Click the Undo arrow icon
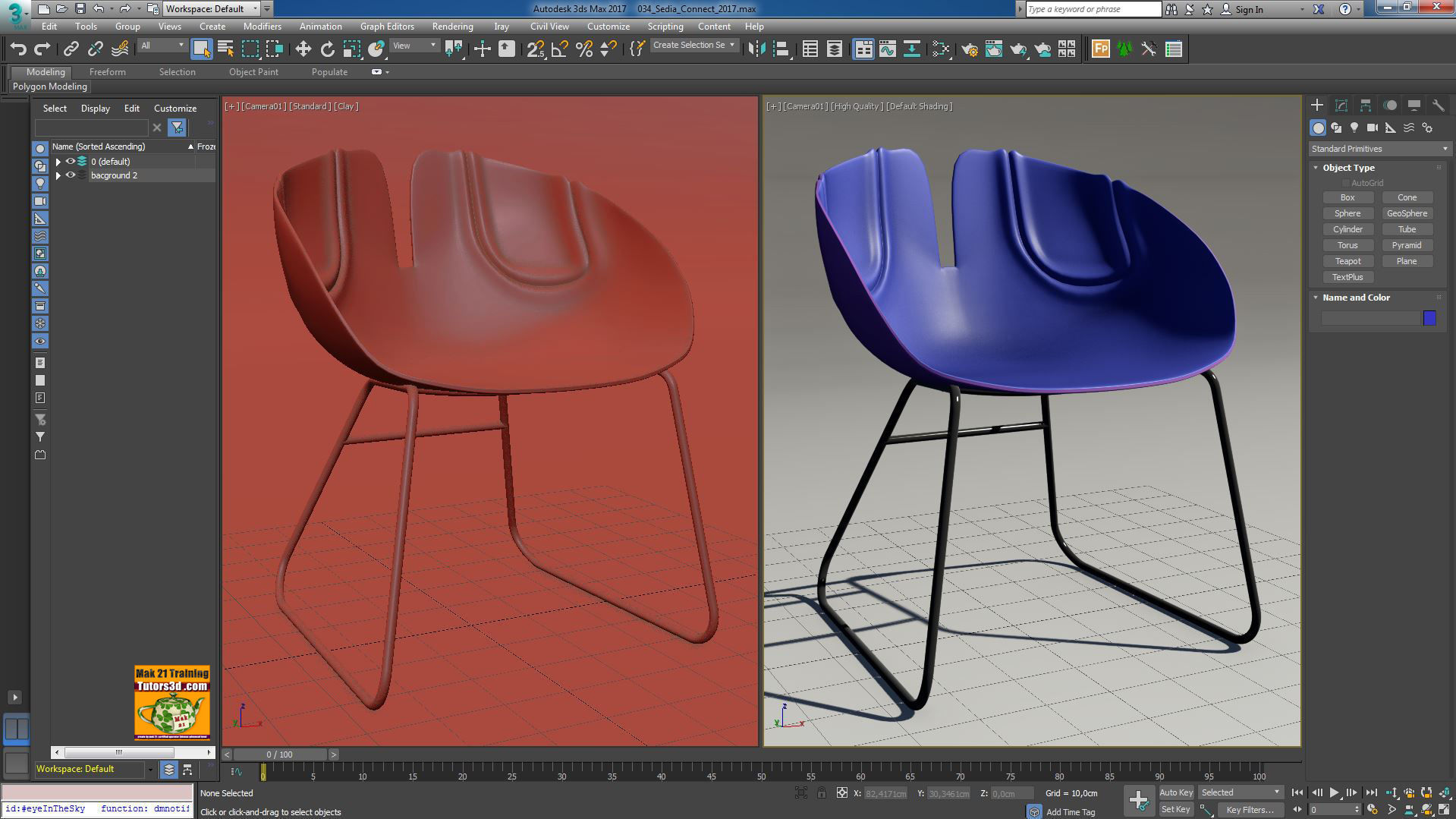 click(x=18, y=49)
